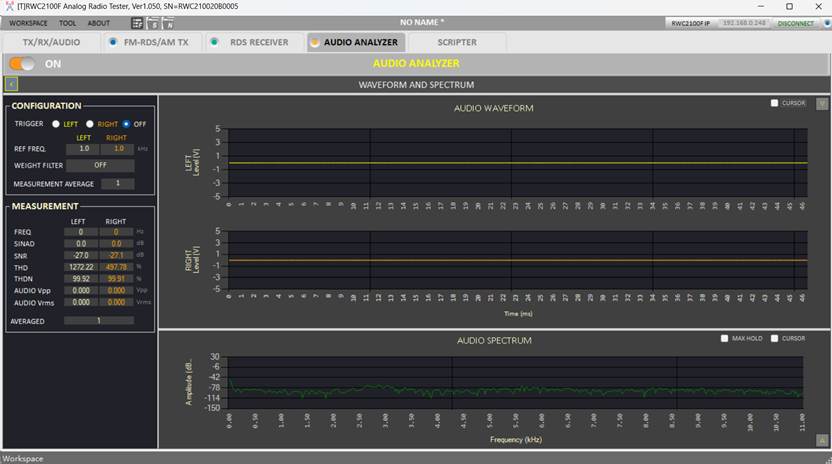Switch to the SCRIPTER tab

tap(456, 42)
